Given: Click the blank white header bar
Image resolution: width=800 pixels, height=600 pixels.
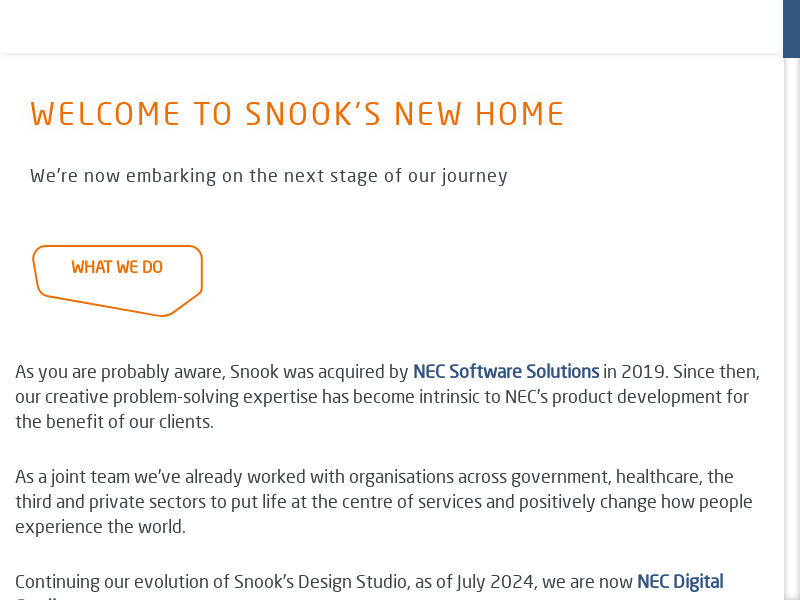Looking at the screenshot, I should click(390, 26).
